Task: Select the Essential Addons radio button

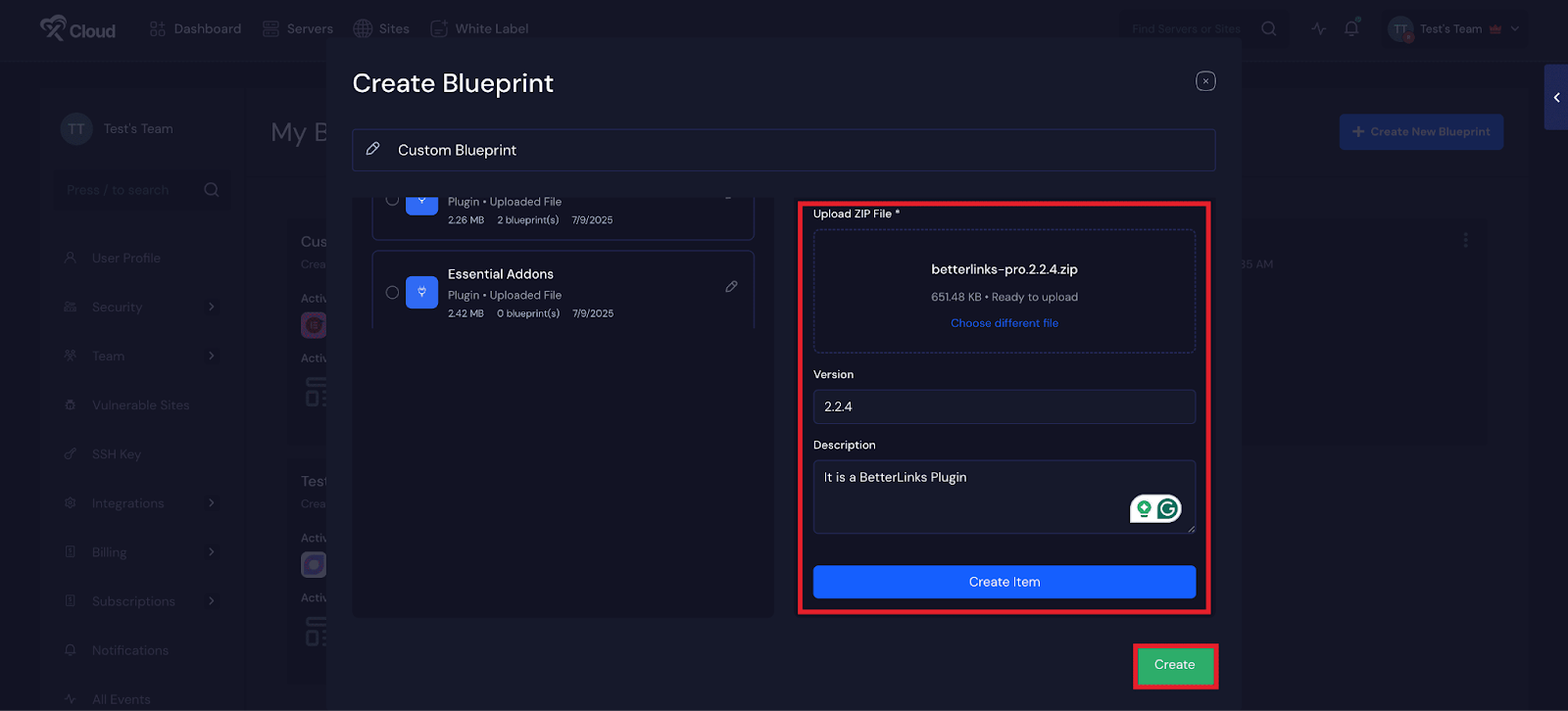Action: (x=392, y=292)
